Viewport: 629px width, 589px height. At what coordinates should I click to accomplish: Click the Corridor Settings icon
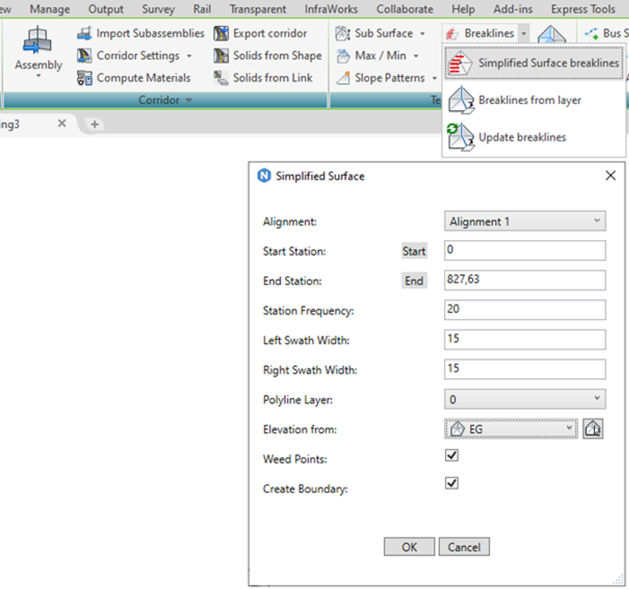[x=84, y=55]
